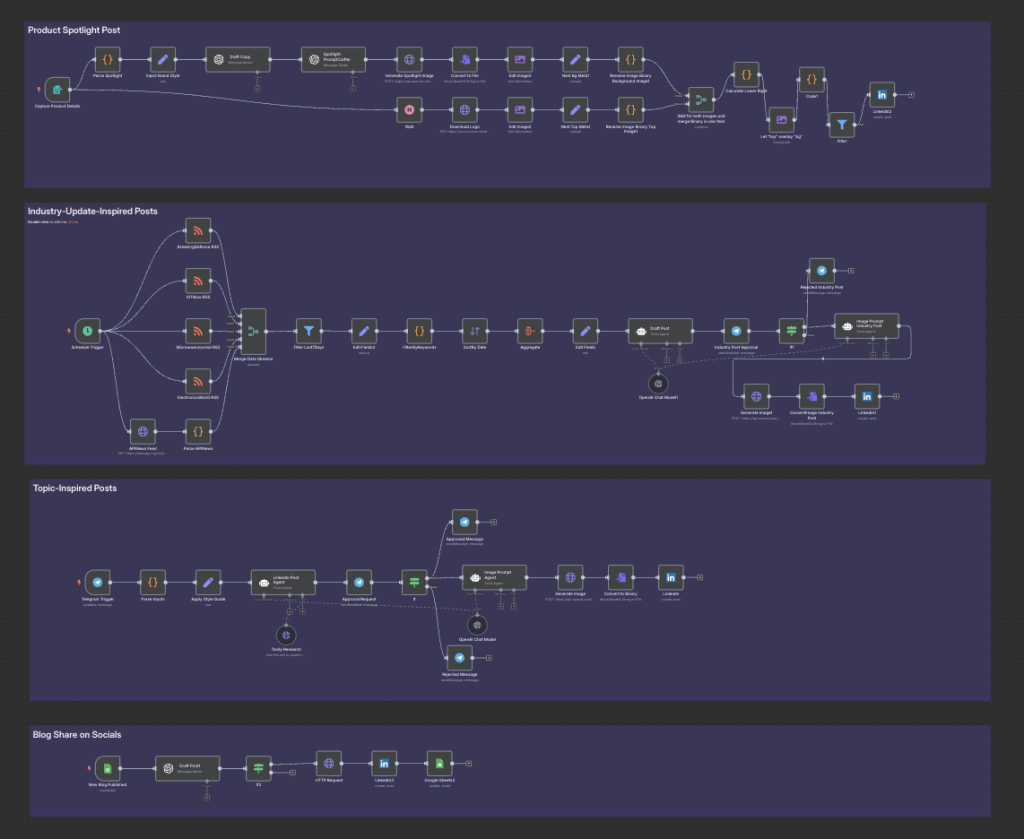
Task: Open the LinkedIn2 create post node
Action: click(x=882, y=95)
